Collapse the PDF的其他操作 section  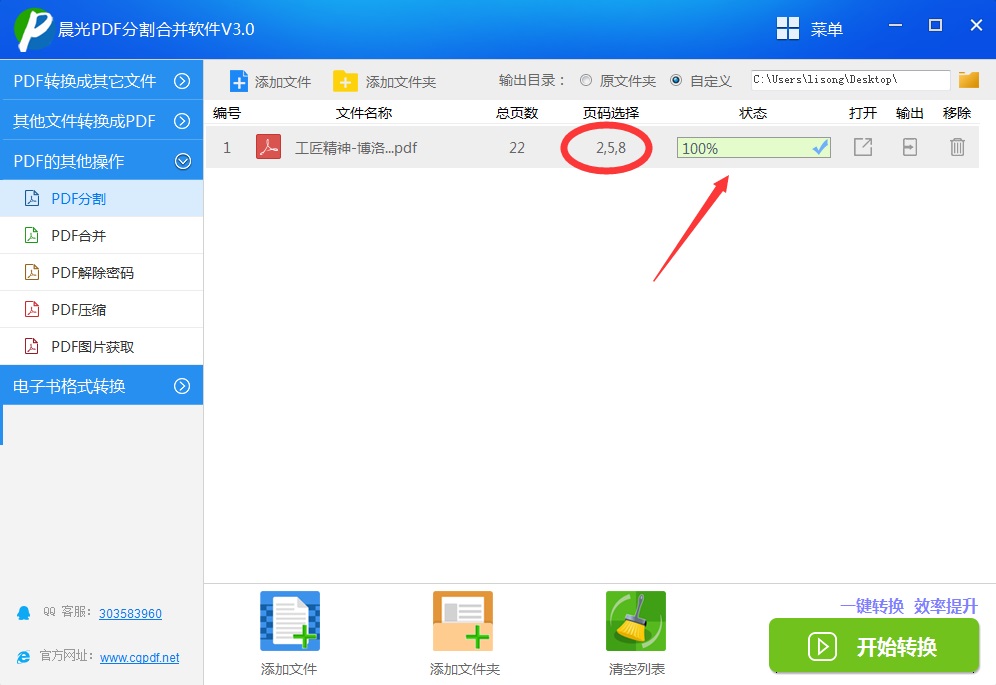point(102,161)
